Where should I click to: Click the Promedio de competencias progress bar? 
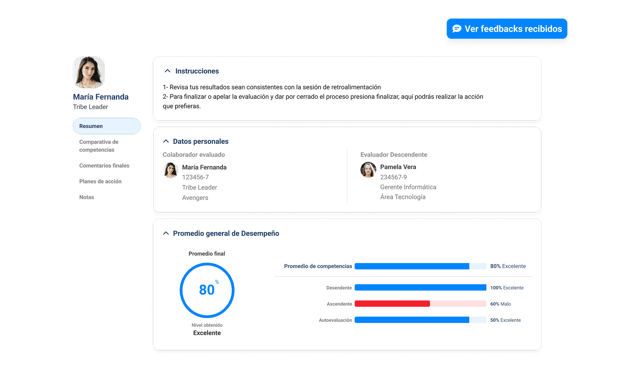click(420, 266)
